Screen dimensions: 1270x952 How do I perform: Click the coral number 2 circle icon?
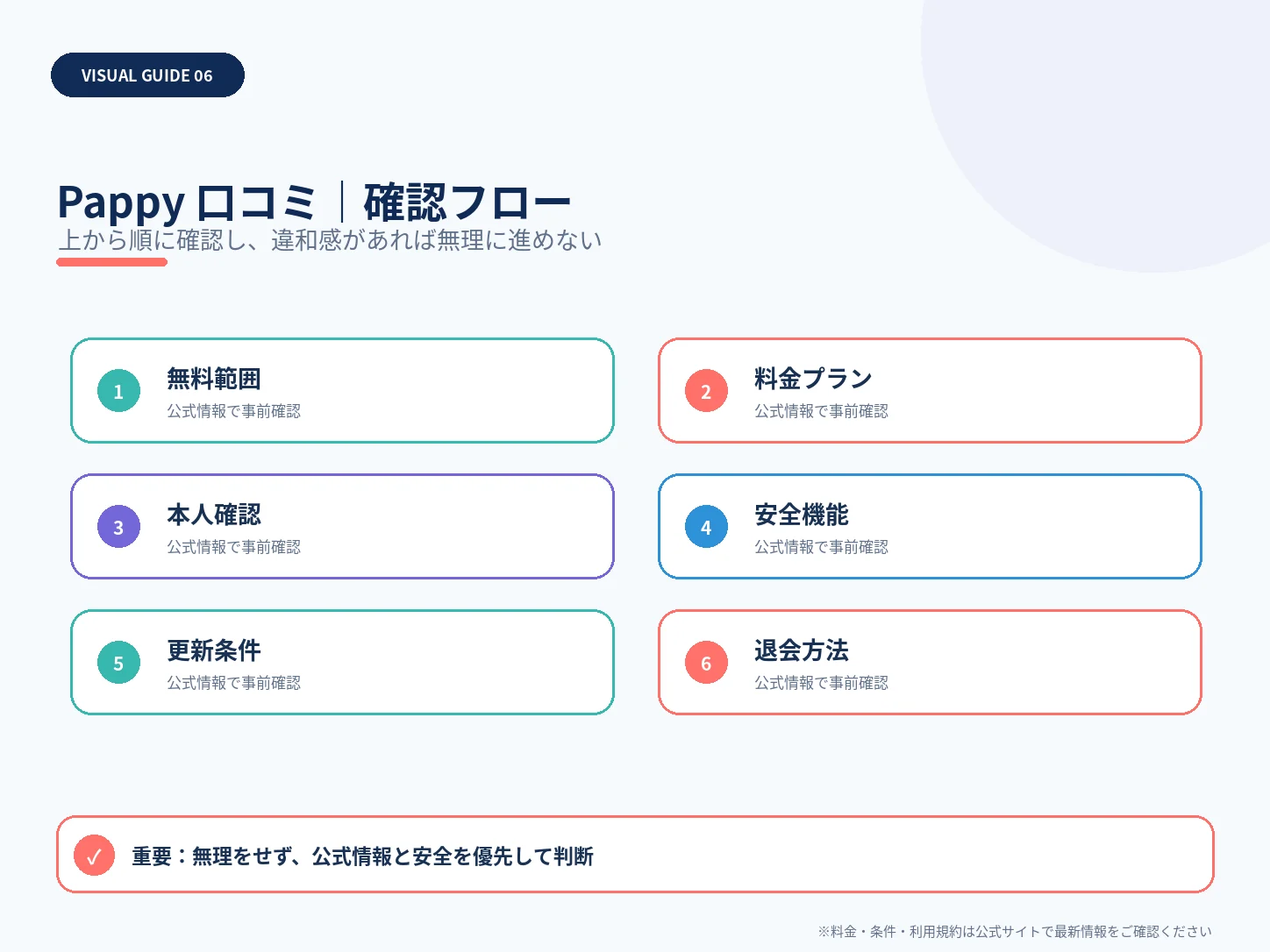[706, 391]
